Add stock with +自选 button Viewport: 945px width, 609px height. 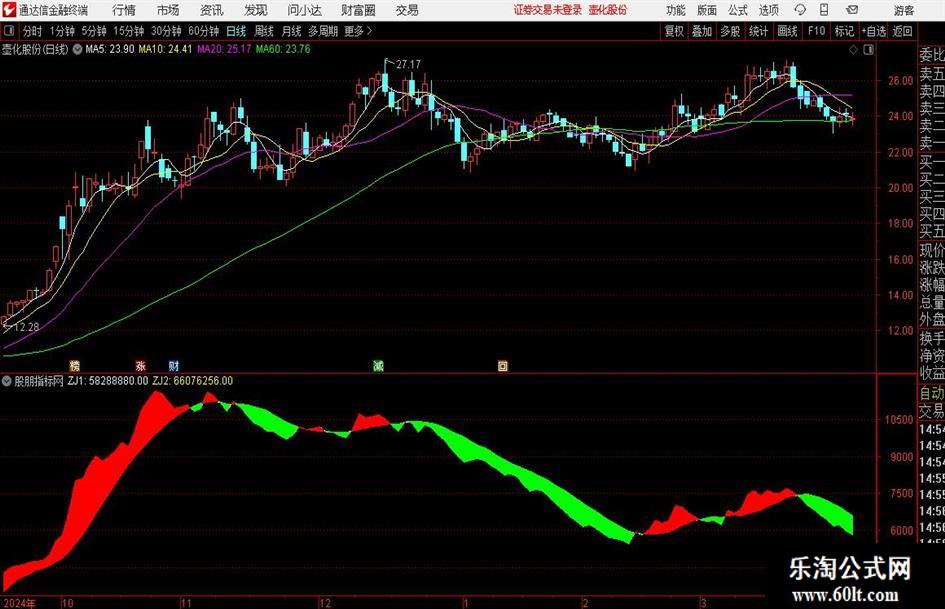pos(874,31)
